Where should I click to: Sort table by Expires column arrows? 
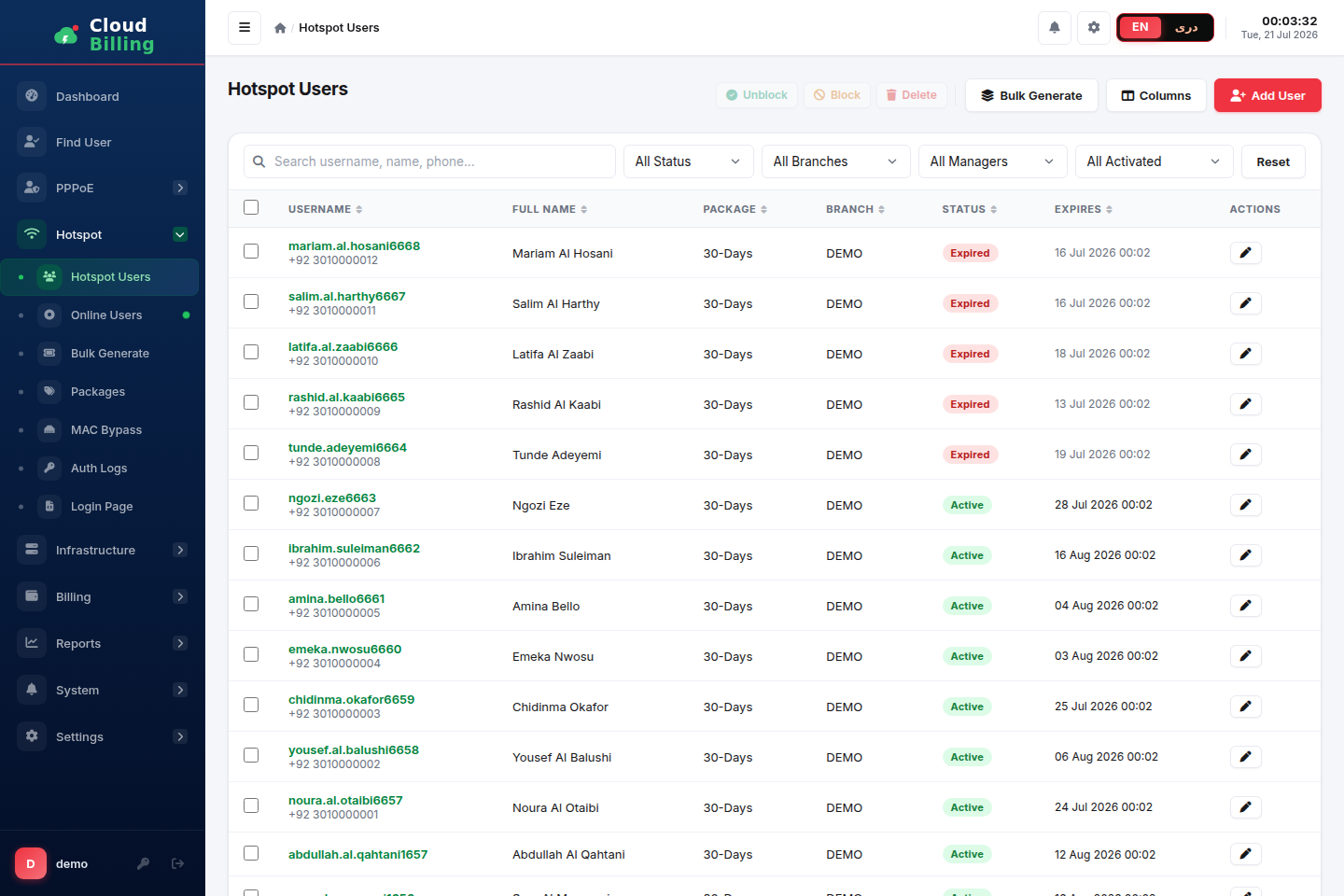pos(1109,210)
